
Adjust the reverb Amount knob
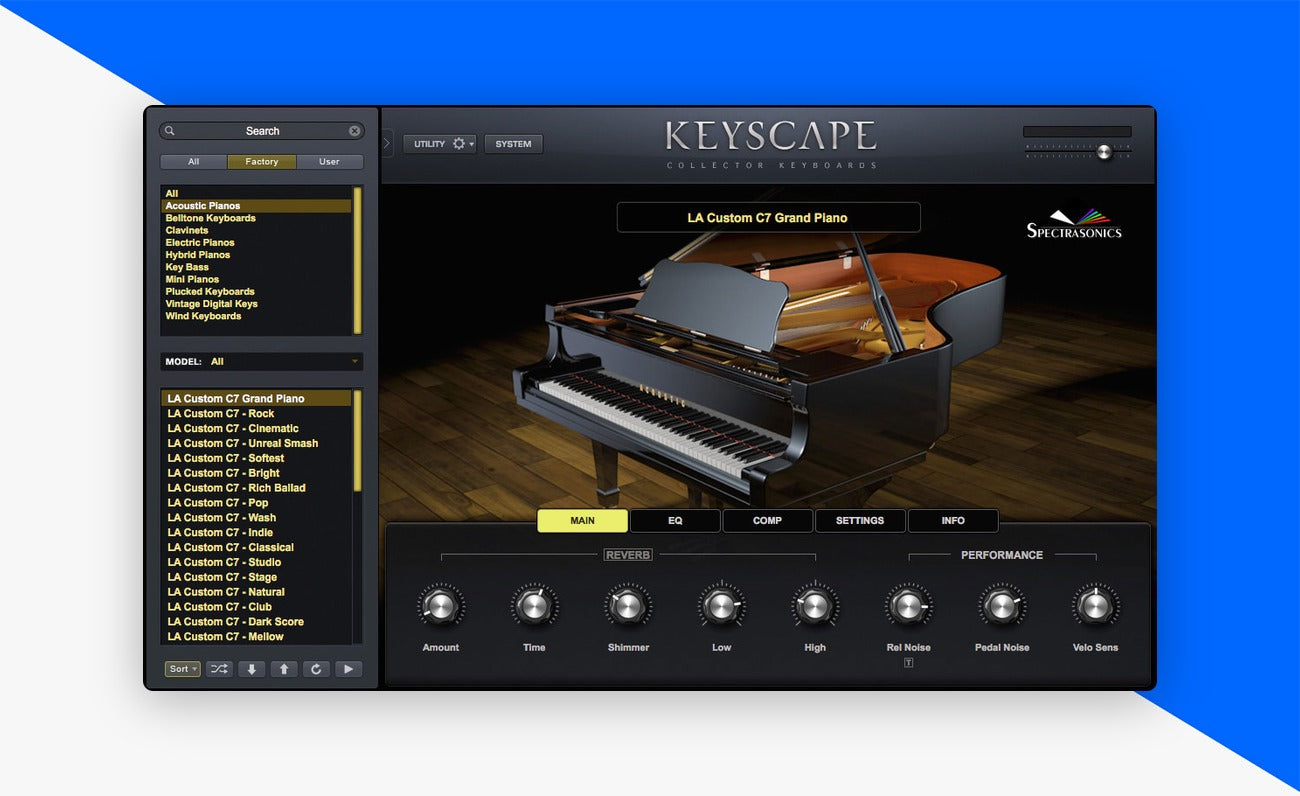click(x=440, y=605)
